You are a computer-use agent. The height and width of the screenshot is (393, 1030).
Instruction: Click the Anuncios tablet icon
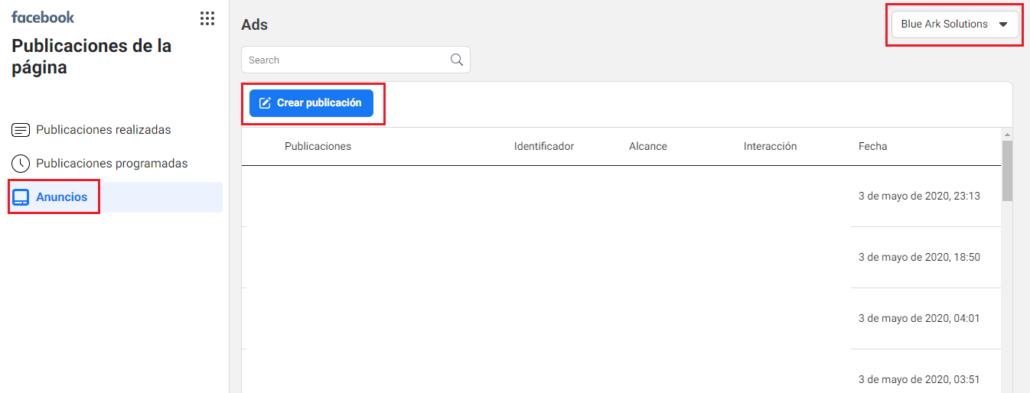[21, 197]
